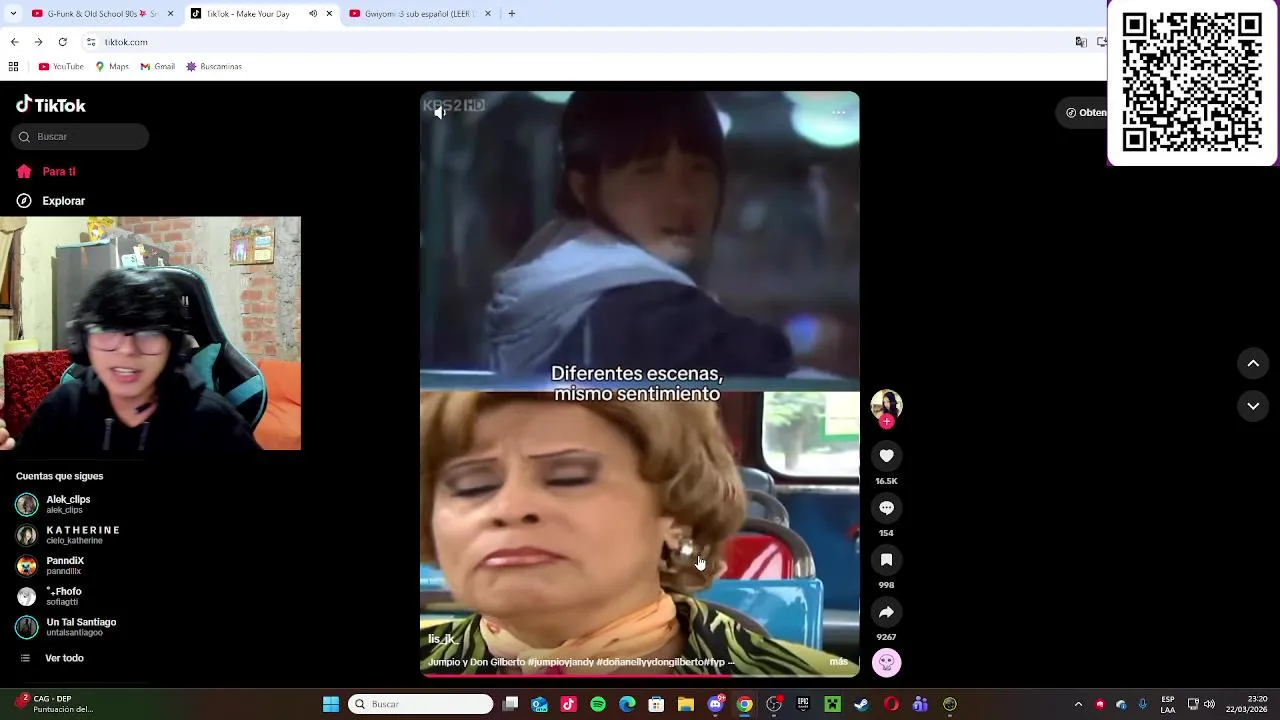Close the Gwiyomi YouTube tab
1280x720 pixels.
[488, 14]
